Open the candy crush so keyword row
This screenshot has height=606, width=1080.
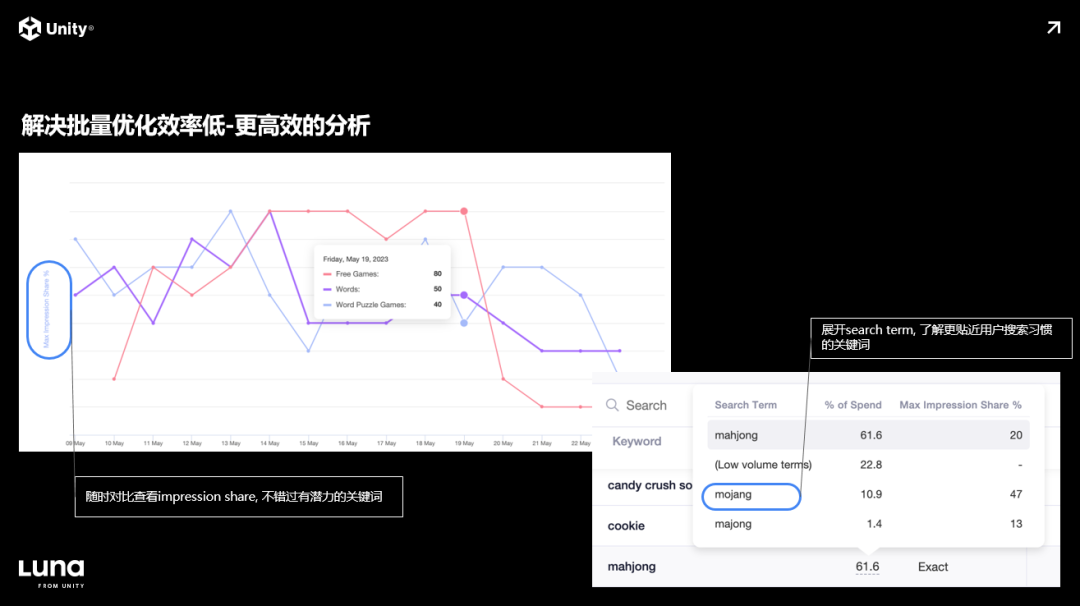[650, 485]
